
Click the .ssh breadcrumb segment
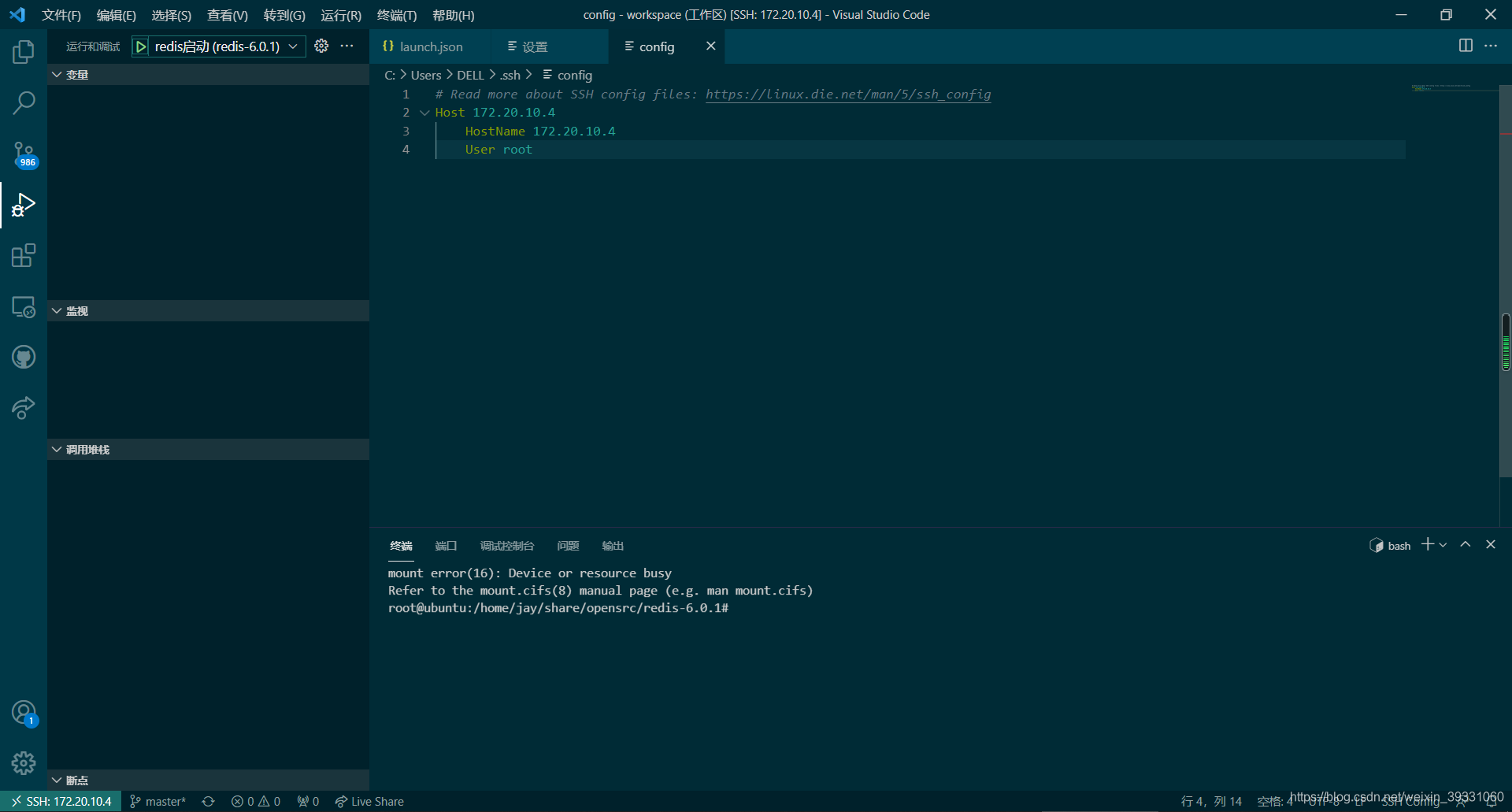coord(510,75)
